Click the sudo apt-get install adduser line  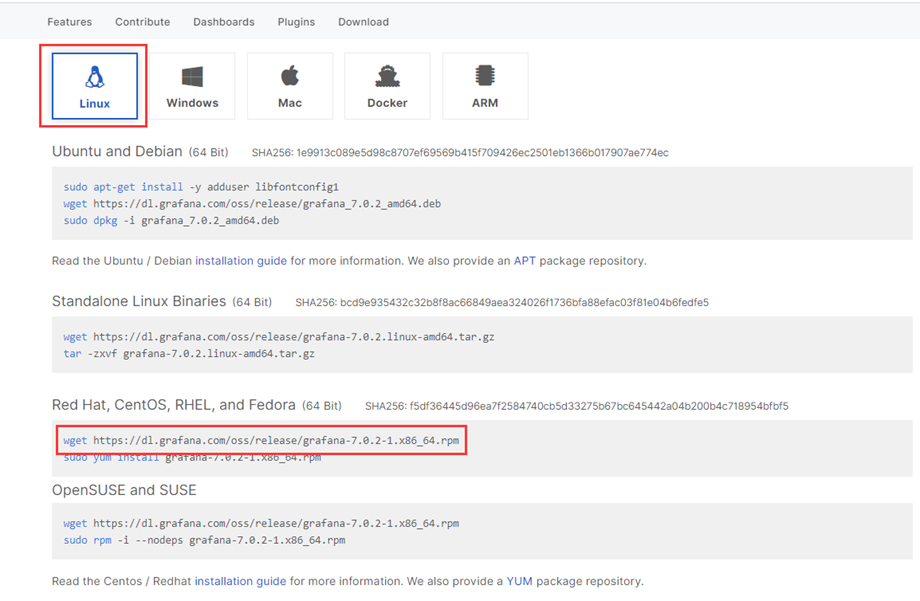[201, 187]
